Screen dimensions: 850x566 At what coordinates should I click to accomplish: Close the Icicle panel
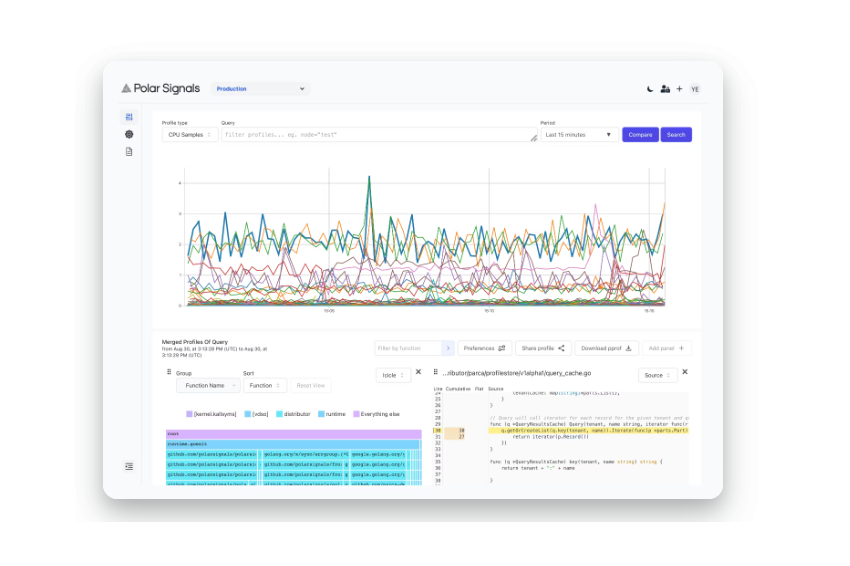(418, 372)
